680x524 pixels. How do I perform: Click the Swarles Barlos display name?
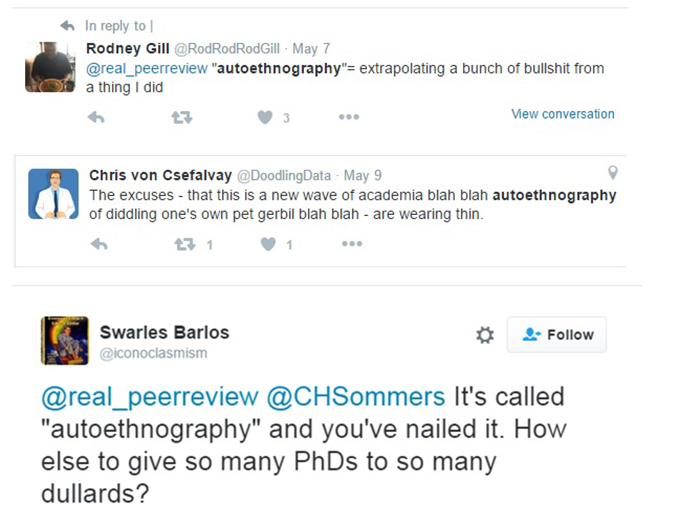click(164, 332)
